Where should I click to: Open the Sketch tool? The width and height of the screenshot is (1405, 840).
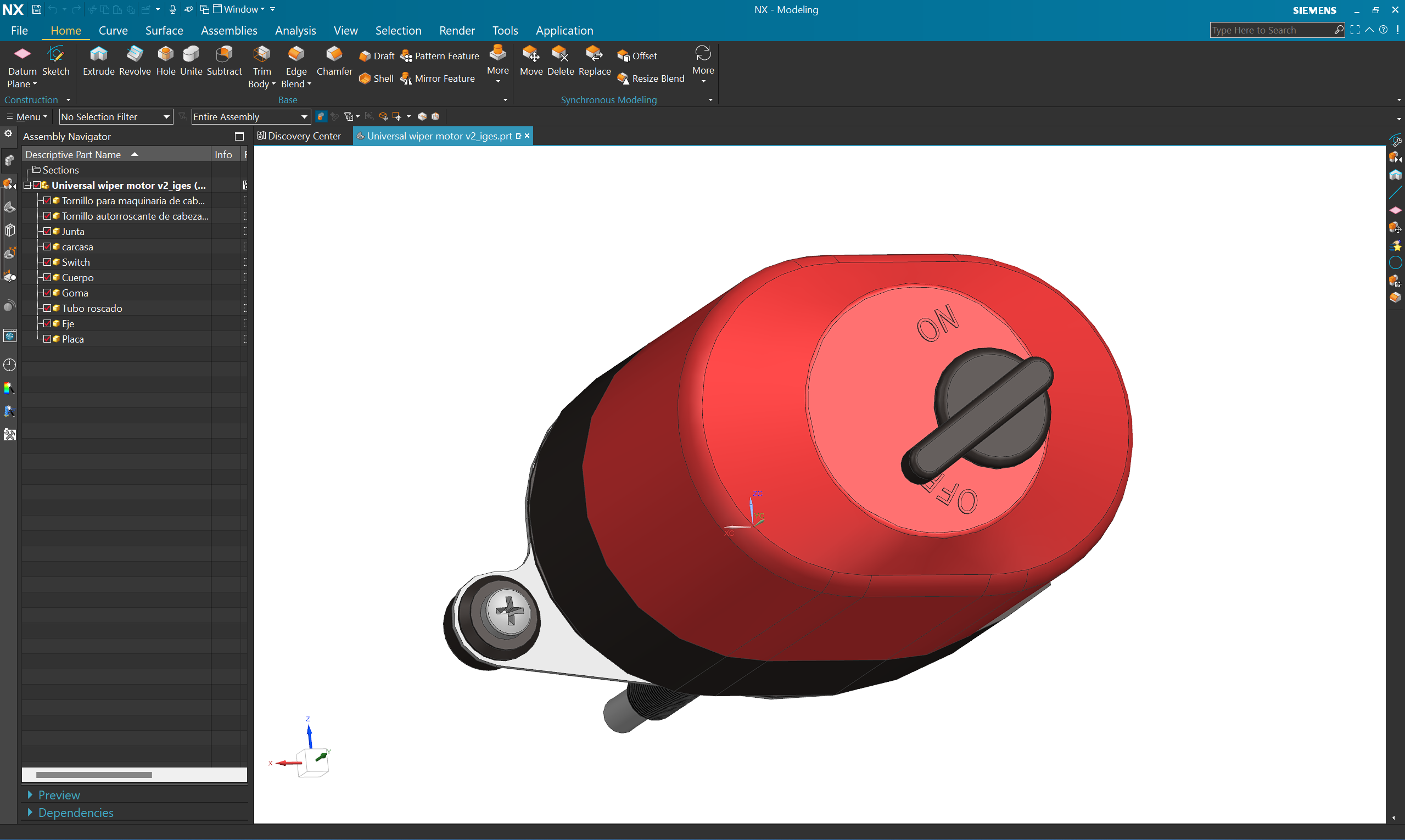[x=55, y=60]
